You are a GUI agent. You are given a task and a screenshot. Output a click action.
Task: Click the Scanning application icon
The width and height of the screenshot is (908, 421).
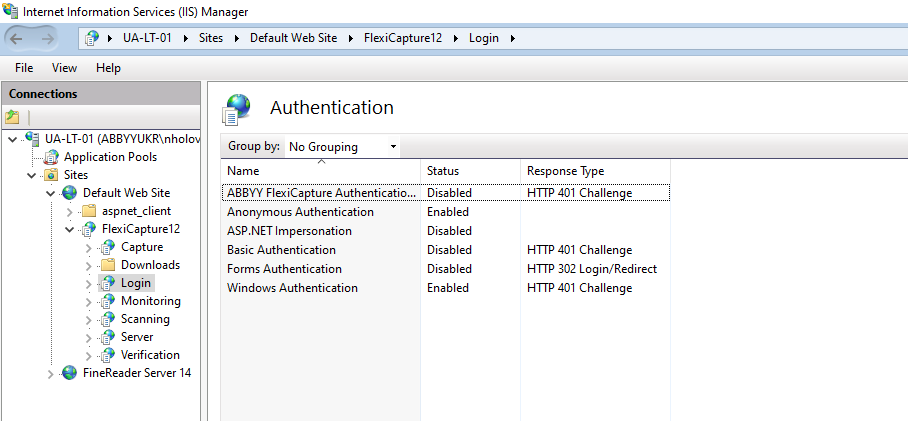tap(108, 319)
